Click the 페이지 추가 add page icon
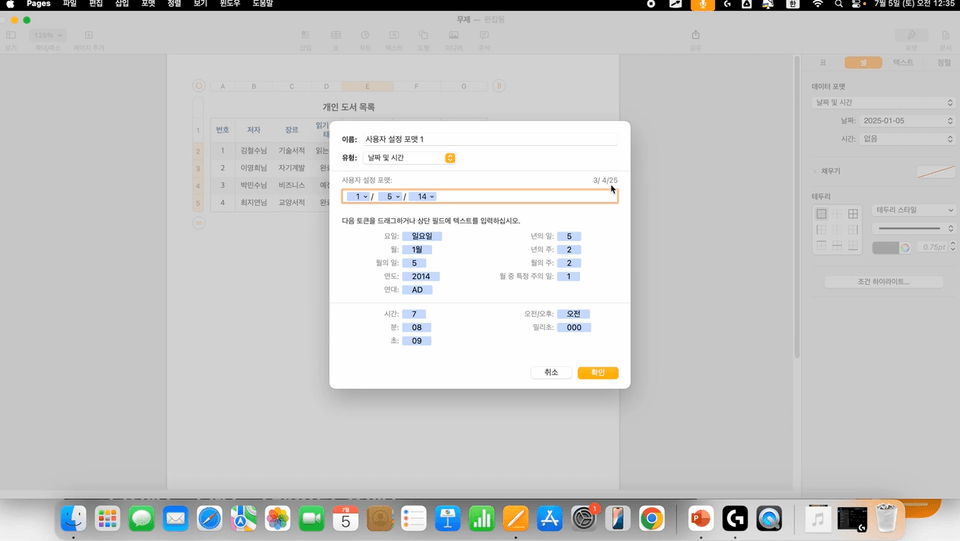 [88, 35]
